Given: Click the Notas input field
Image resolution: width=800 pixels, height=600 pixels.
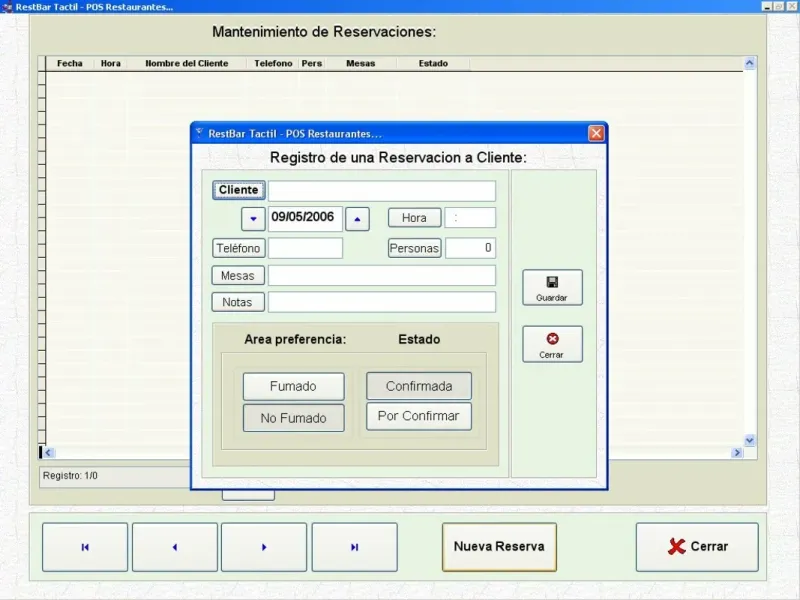Looking at the screenshot, I should pyautogui.click(x=382, y=302).
